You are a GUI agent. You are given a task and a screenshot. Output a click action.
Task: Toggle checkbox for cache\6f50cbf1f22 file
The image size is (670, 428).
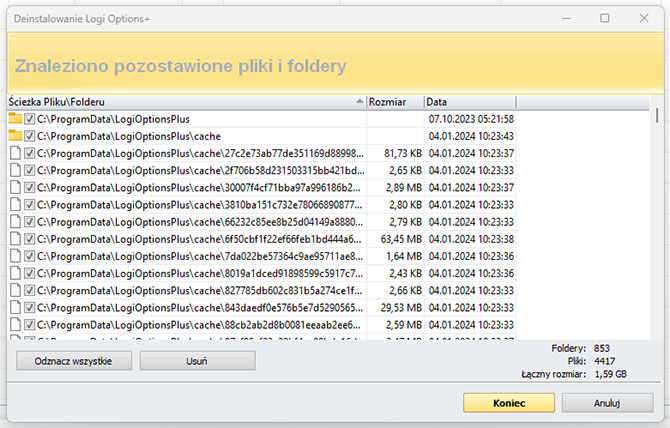(x=29, y=239)
